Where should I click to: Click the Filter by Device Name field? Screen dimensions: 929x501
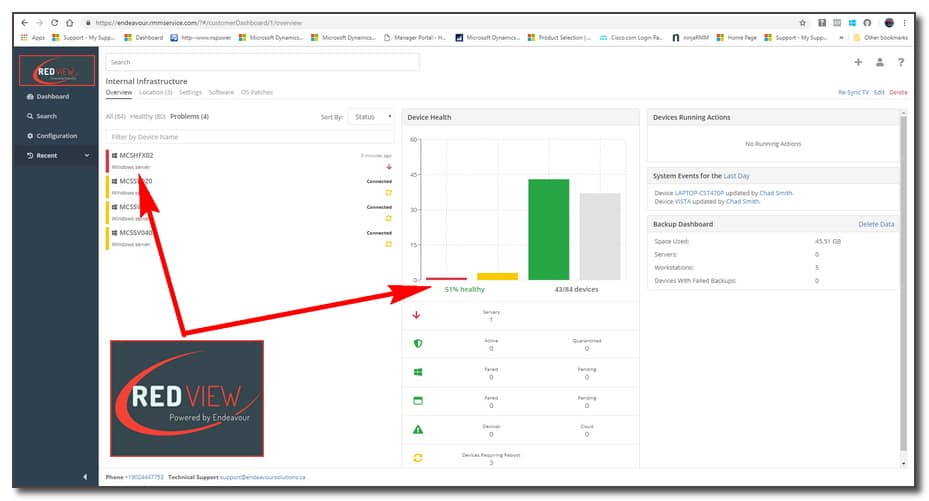[x=250, y=136]
